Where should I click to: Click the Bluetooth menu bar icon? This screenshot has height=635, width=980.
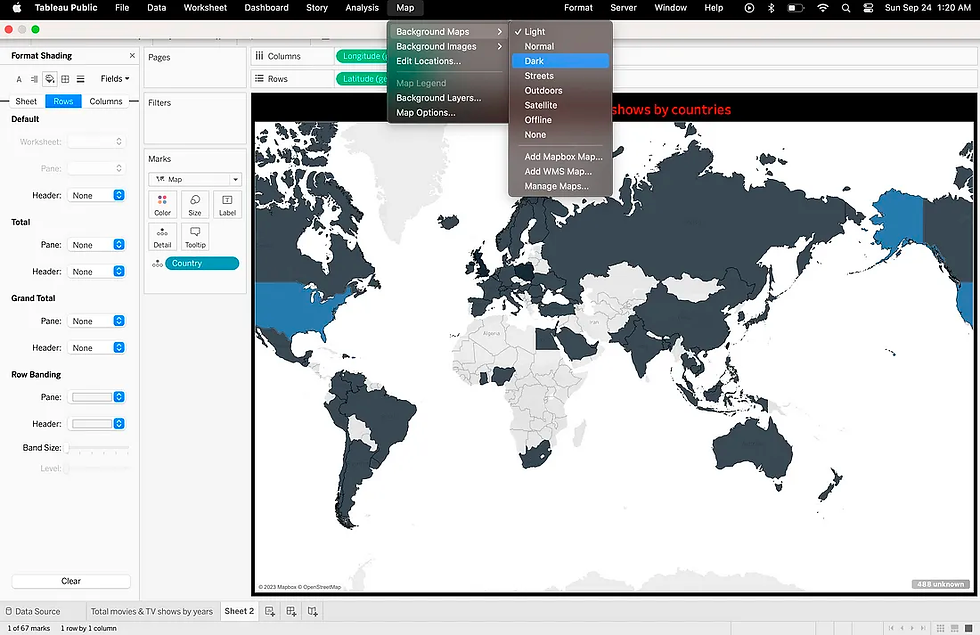[771, 8]
